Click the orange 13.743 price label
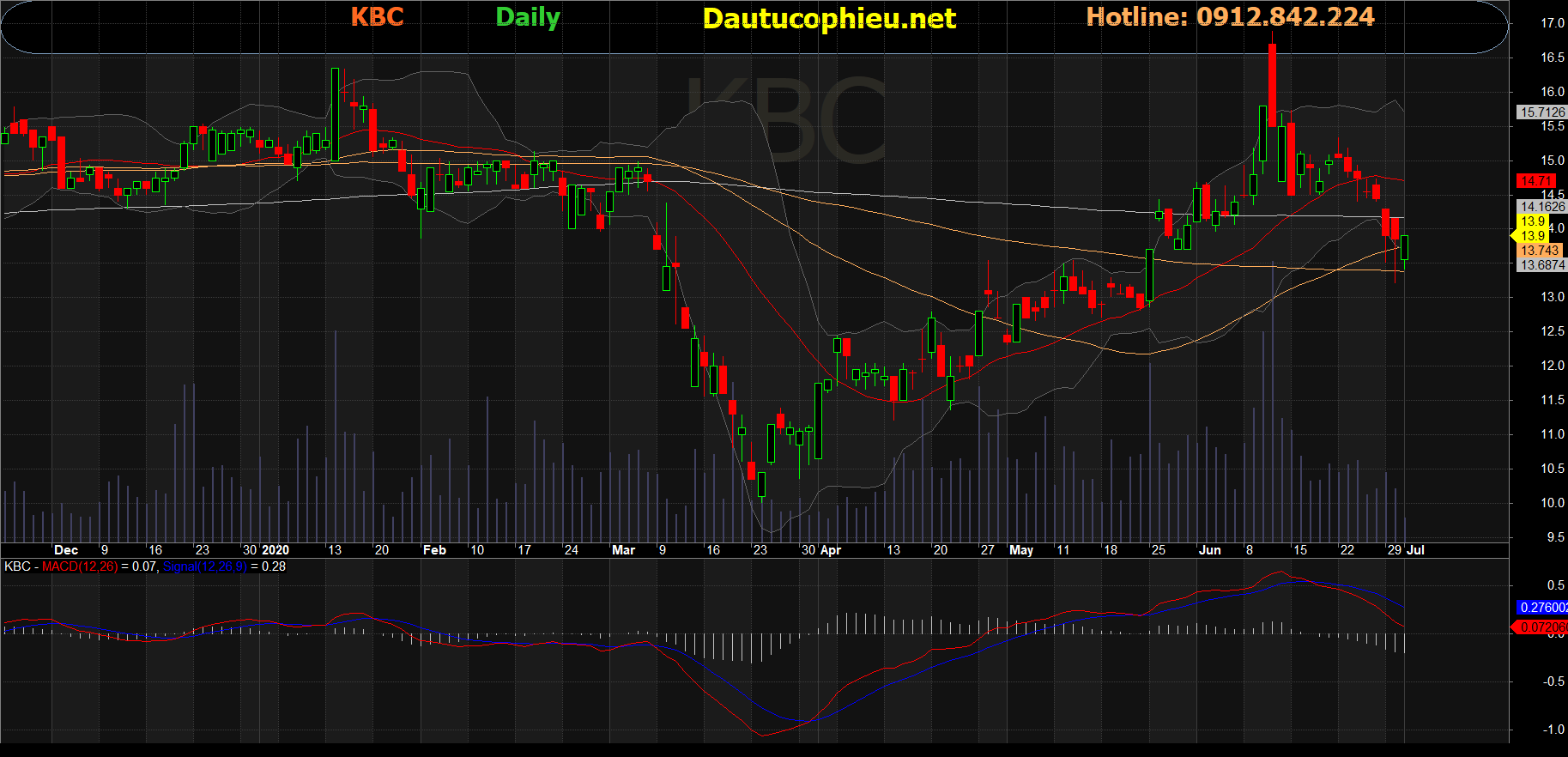The width and height of the screenshot is (1568, 757). 1539,251
